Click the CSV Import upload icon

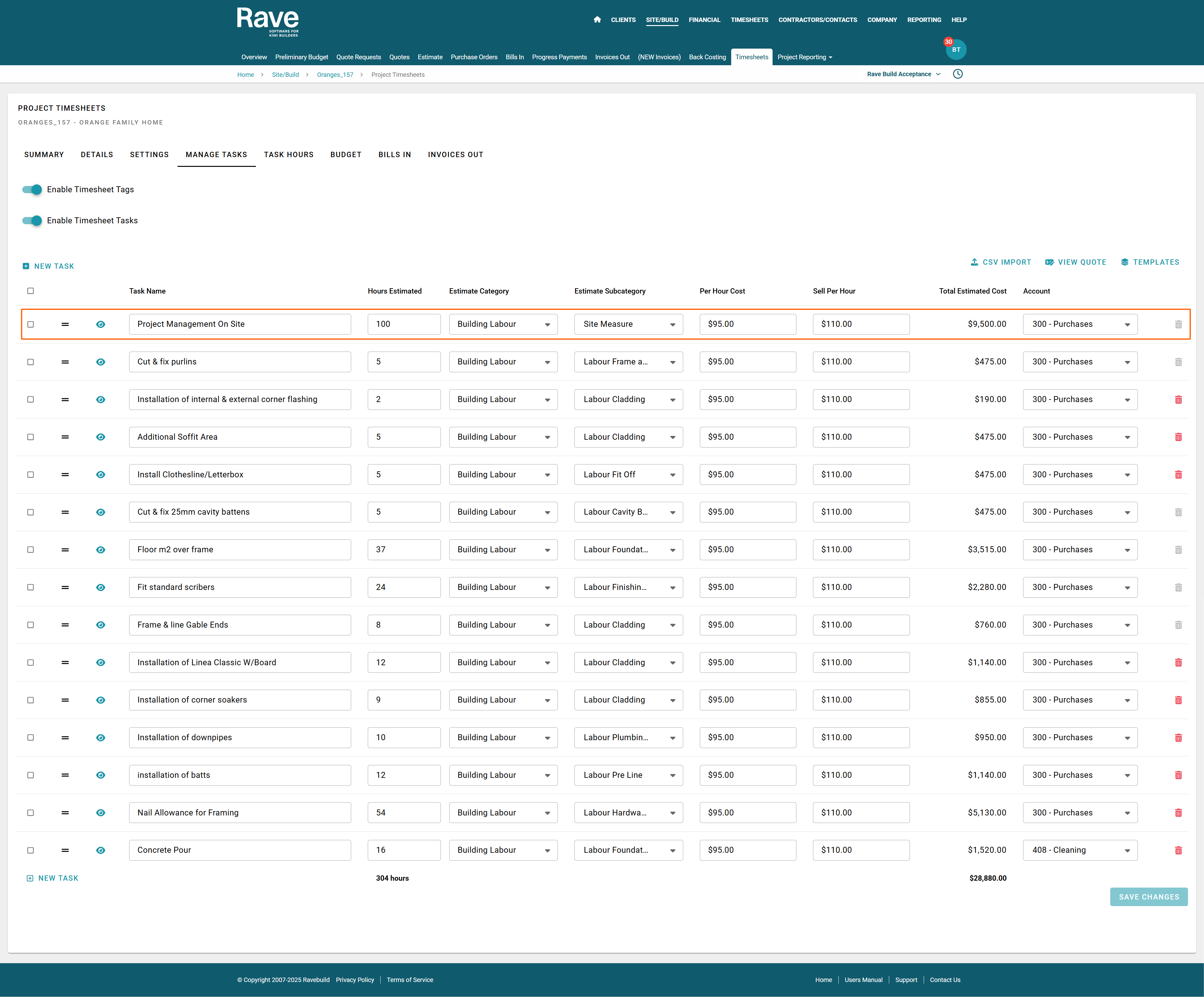tap(974, 262)
